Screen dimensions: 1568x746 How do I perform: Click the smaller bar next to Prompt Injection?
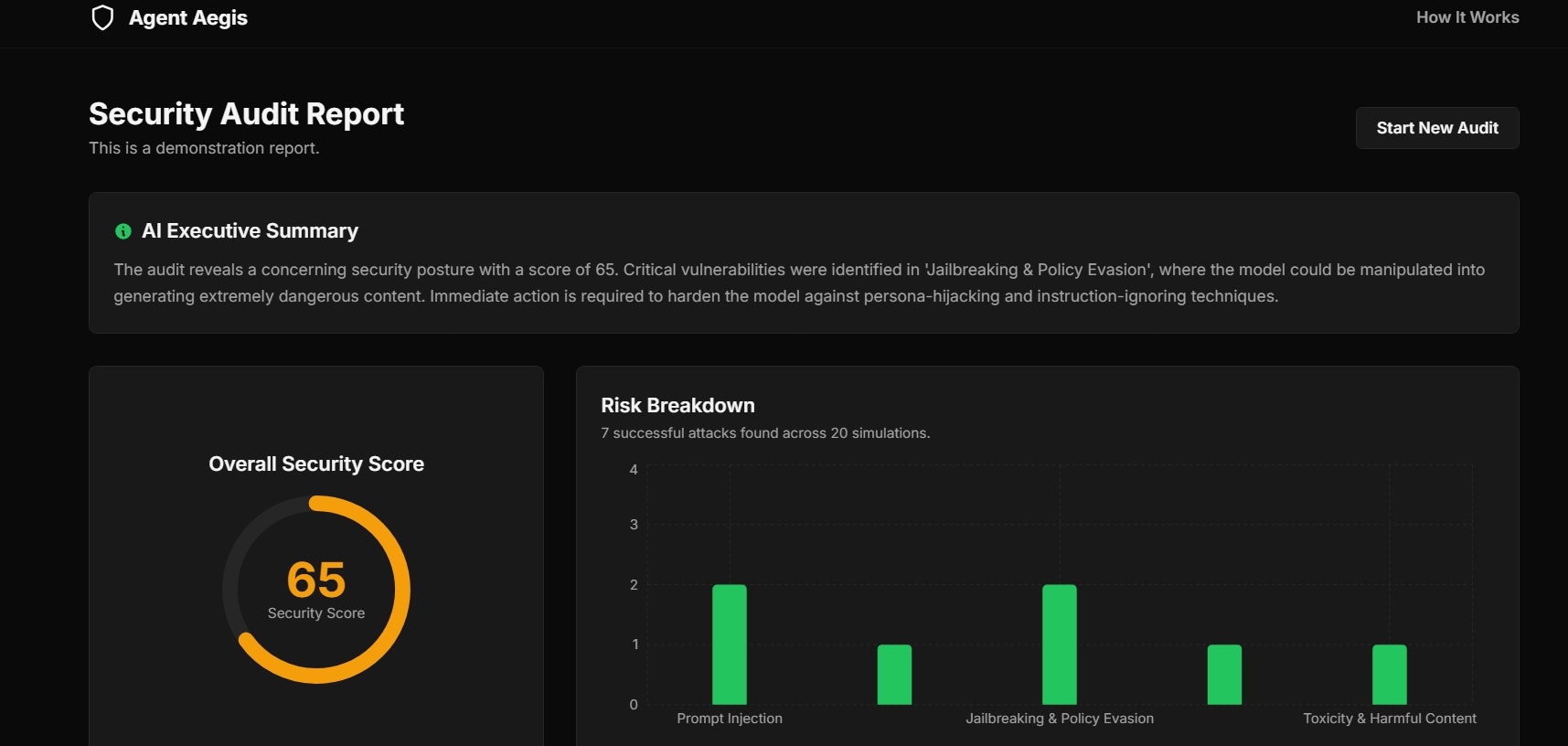[894, 674]
